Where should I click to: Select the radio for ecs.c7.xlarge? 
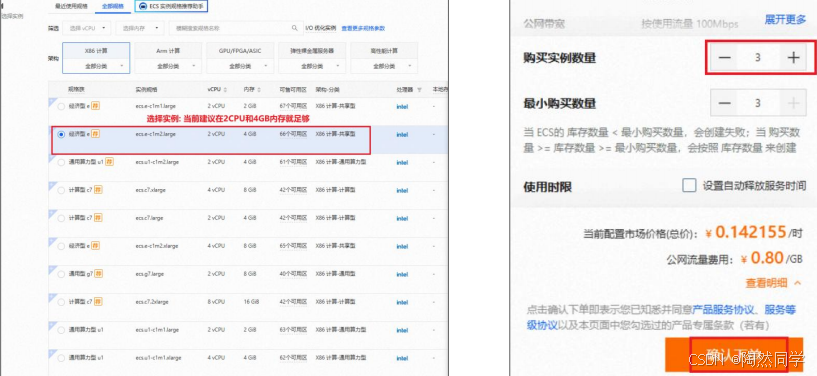click(x=61, y=191)
